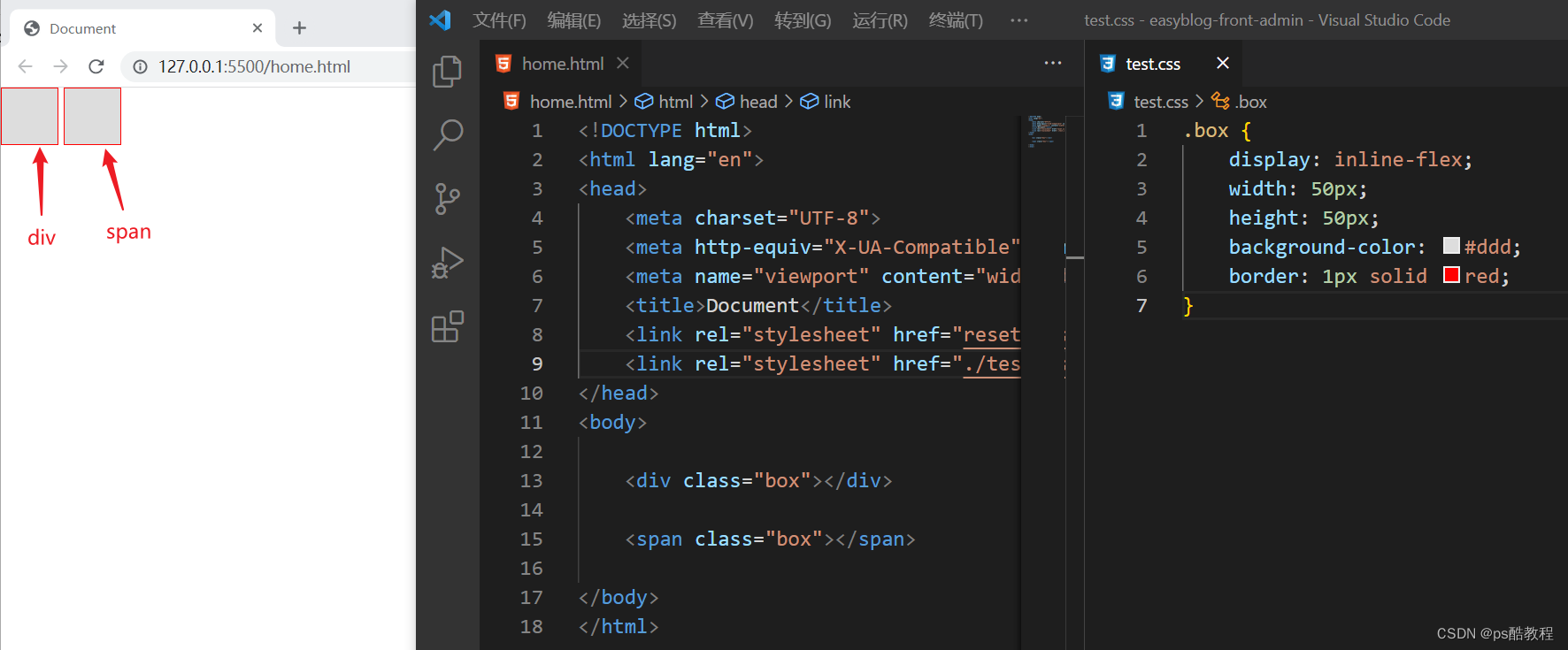The image size is (1568, 650).
Task: Click the second gray box in browser page
Action: (x=93, y=116)
